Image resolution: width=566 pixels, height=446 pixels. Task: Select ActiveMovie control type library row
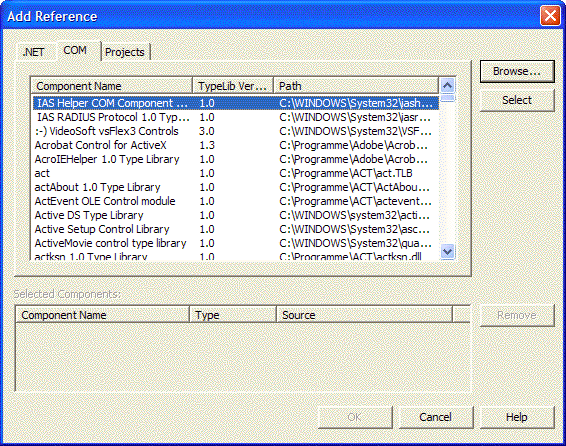point(236,243)
